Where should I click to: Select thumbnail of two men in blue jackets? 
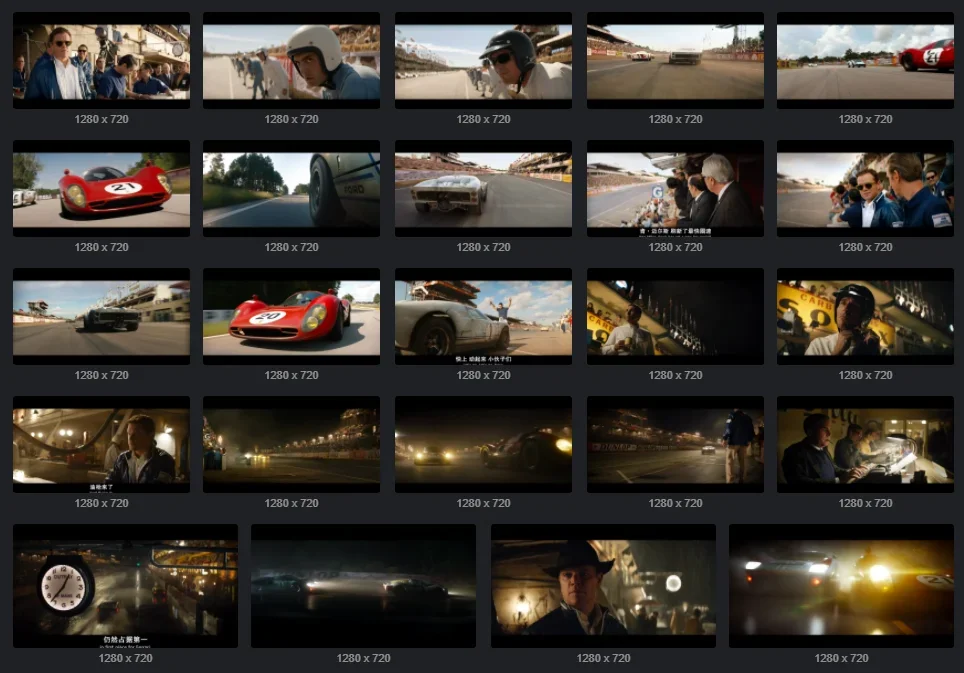[x=865, y=188]
